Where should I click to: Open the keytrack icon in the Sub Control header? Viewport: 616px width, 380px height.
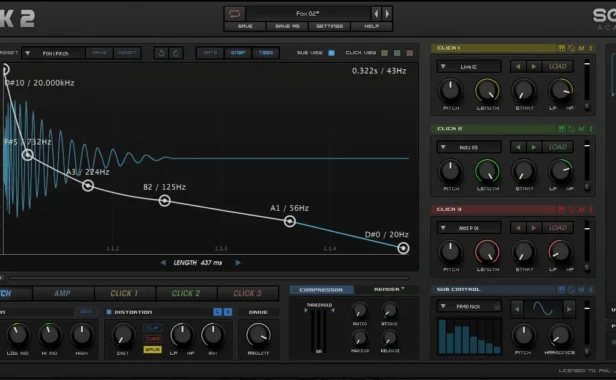561,290
